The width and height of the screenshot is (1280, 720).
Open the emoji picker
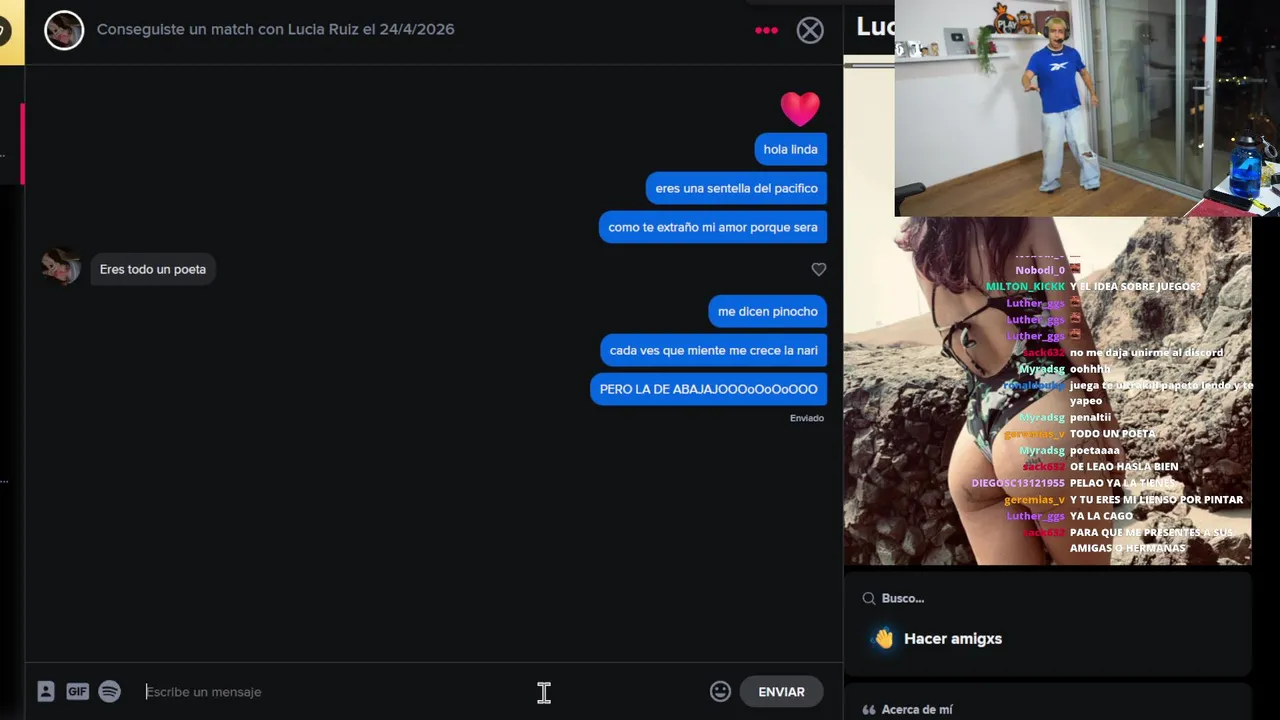point(720,691)
